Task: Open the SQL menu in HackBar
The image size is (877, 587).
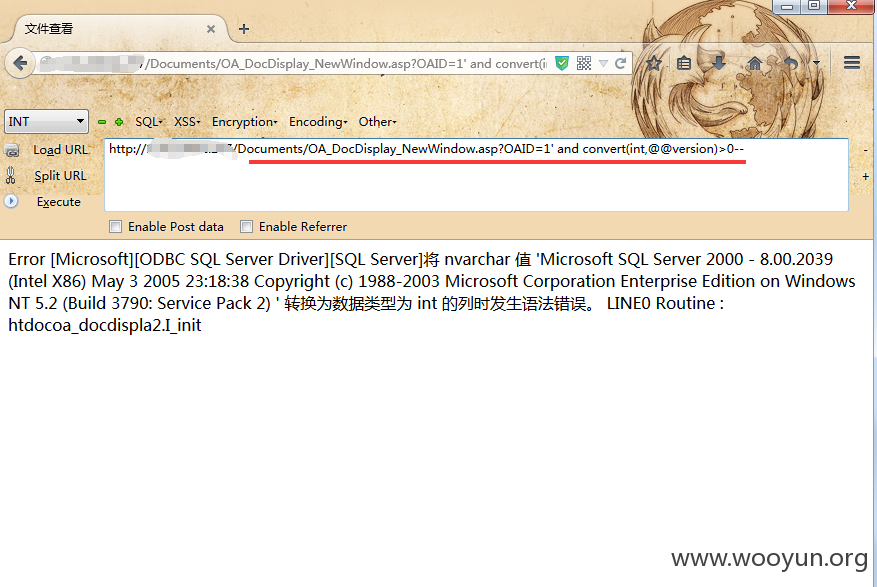Action: pyautogui.click(x=148, y=122)
